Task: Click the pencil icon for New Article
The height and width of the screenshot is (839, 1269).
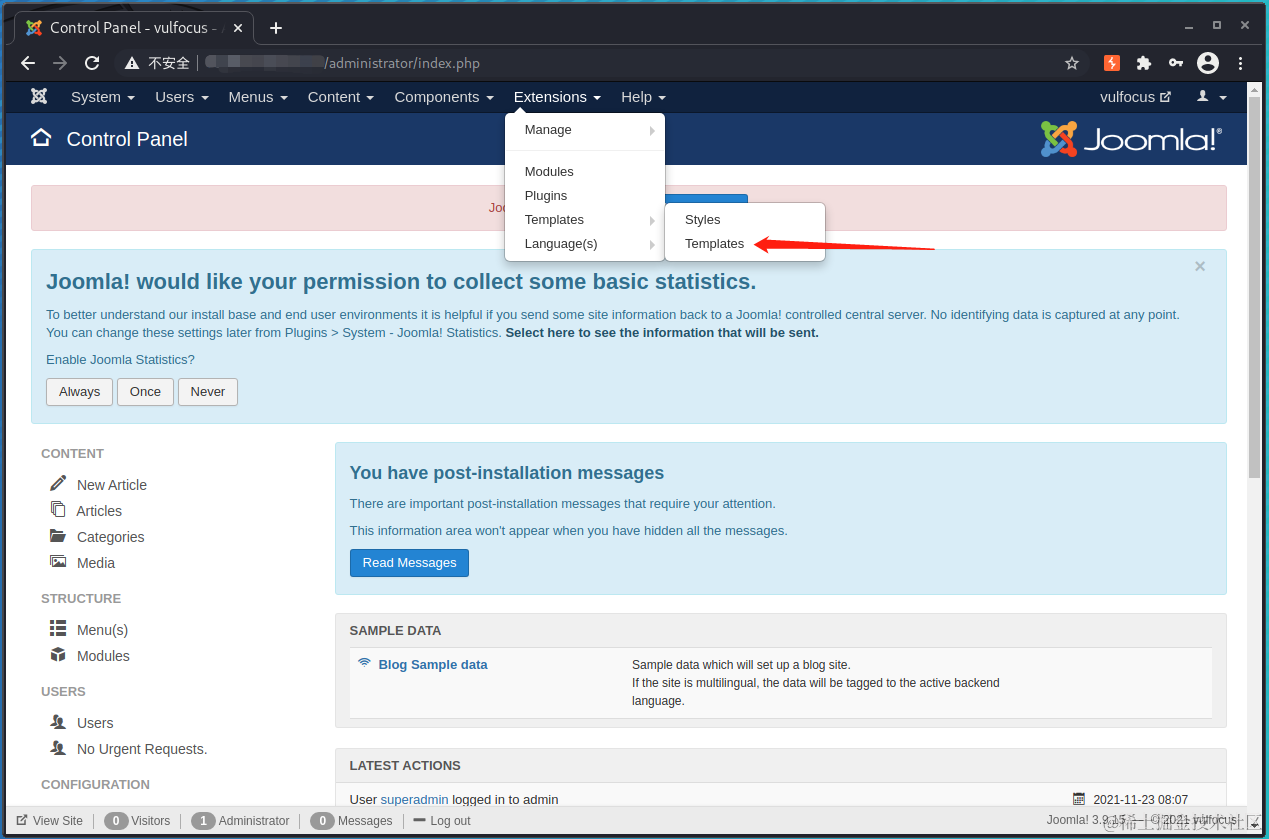Action: [x=59, y=483]
